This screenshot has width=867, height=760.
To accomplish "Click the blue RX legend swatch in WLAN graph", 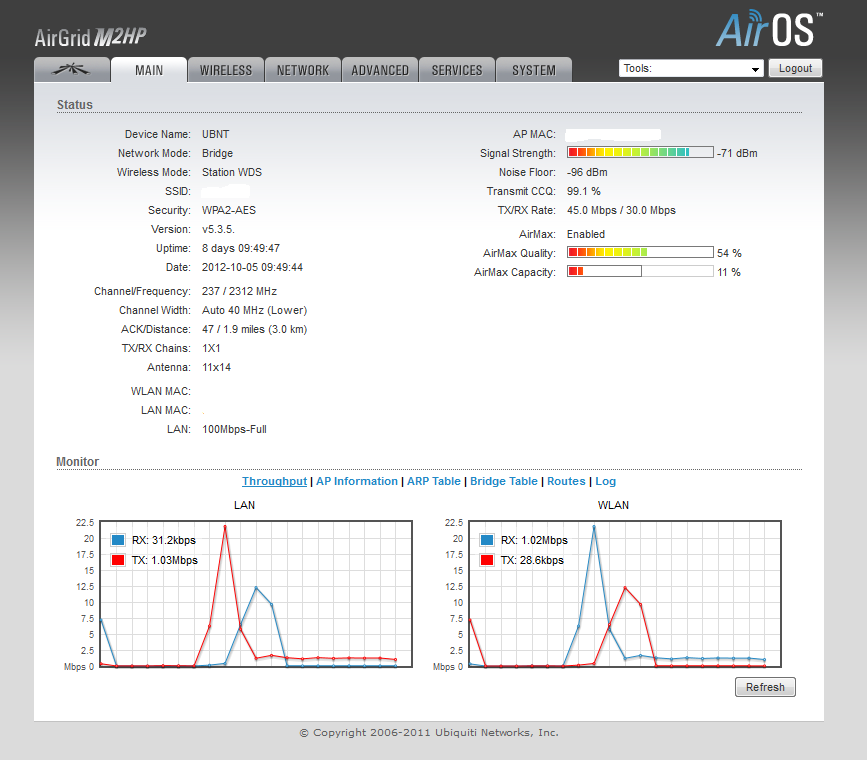I will [x=487, y=540].
